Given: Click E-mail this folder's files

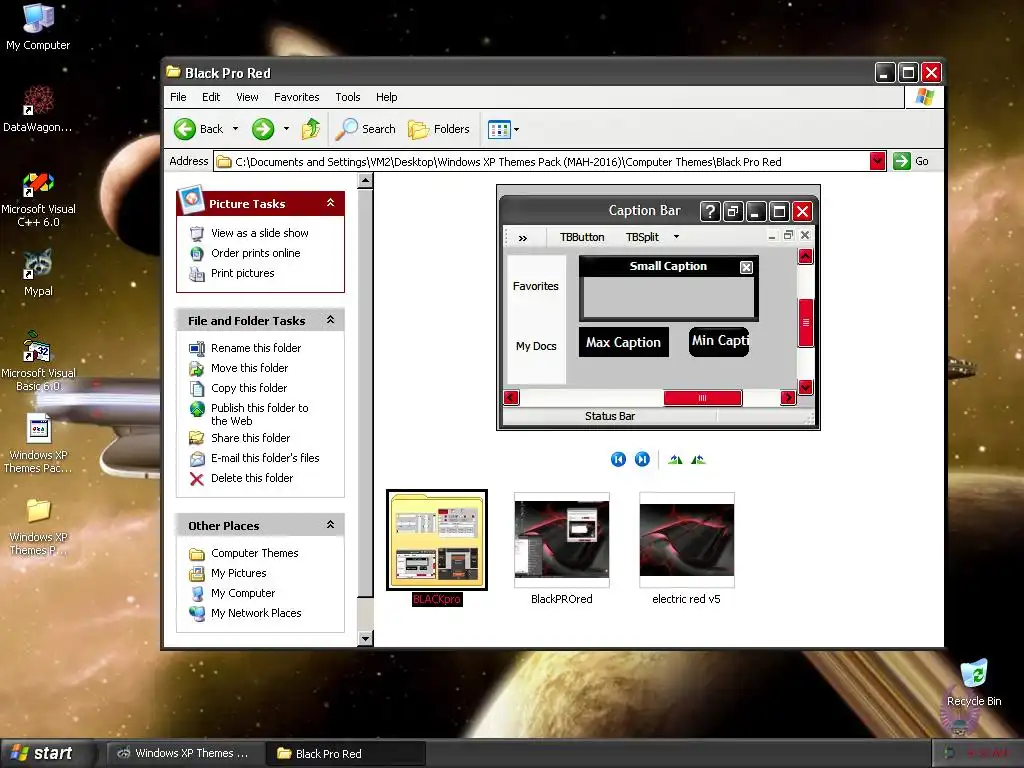Looking at the screenshot, I should pyautogui.click(x=264, y=458).
